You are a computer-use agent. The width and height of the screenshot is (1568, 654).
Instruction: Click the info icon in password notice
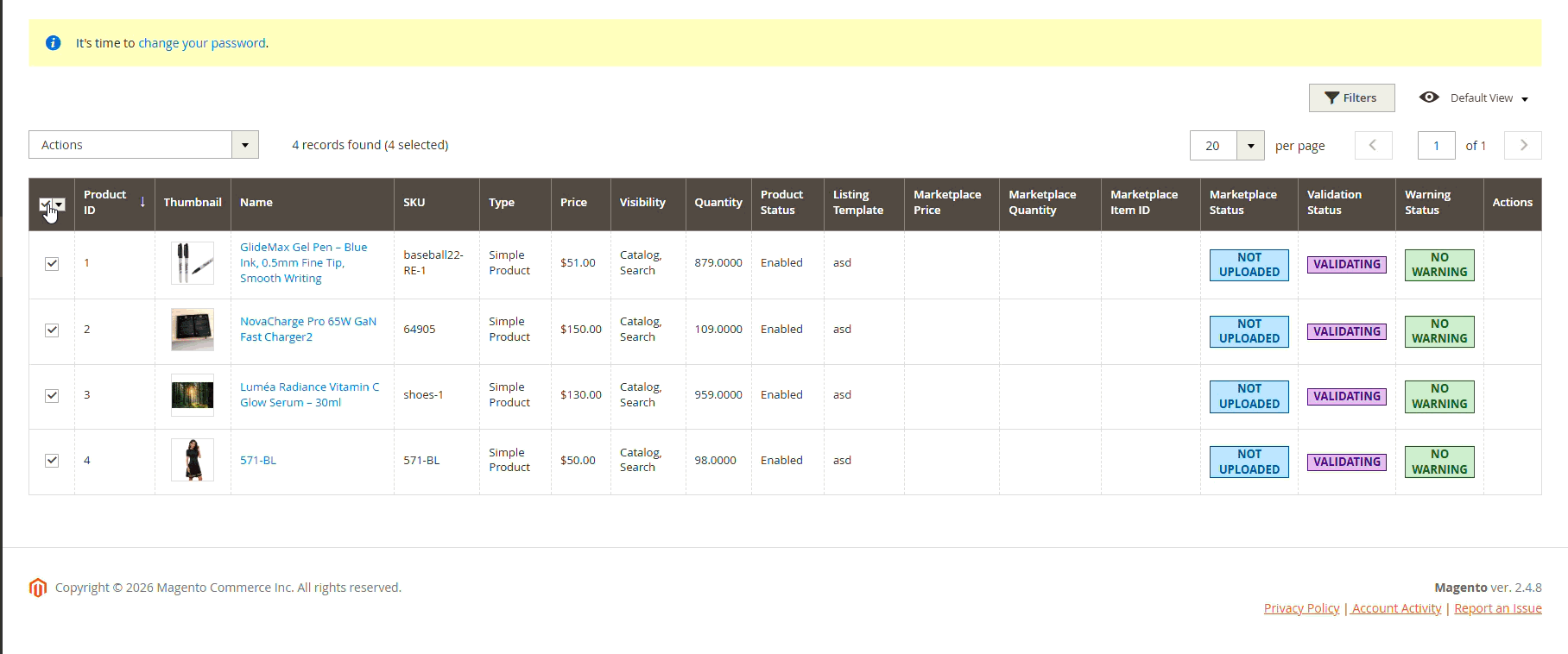[53, 43]
